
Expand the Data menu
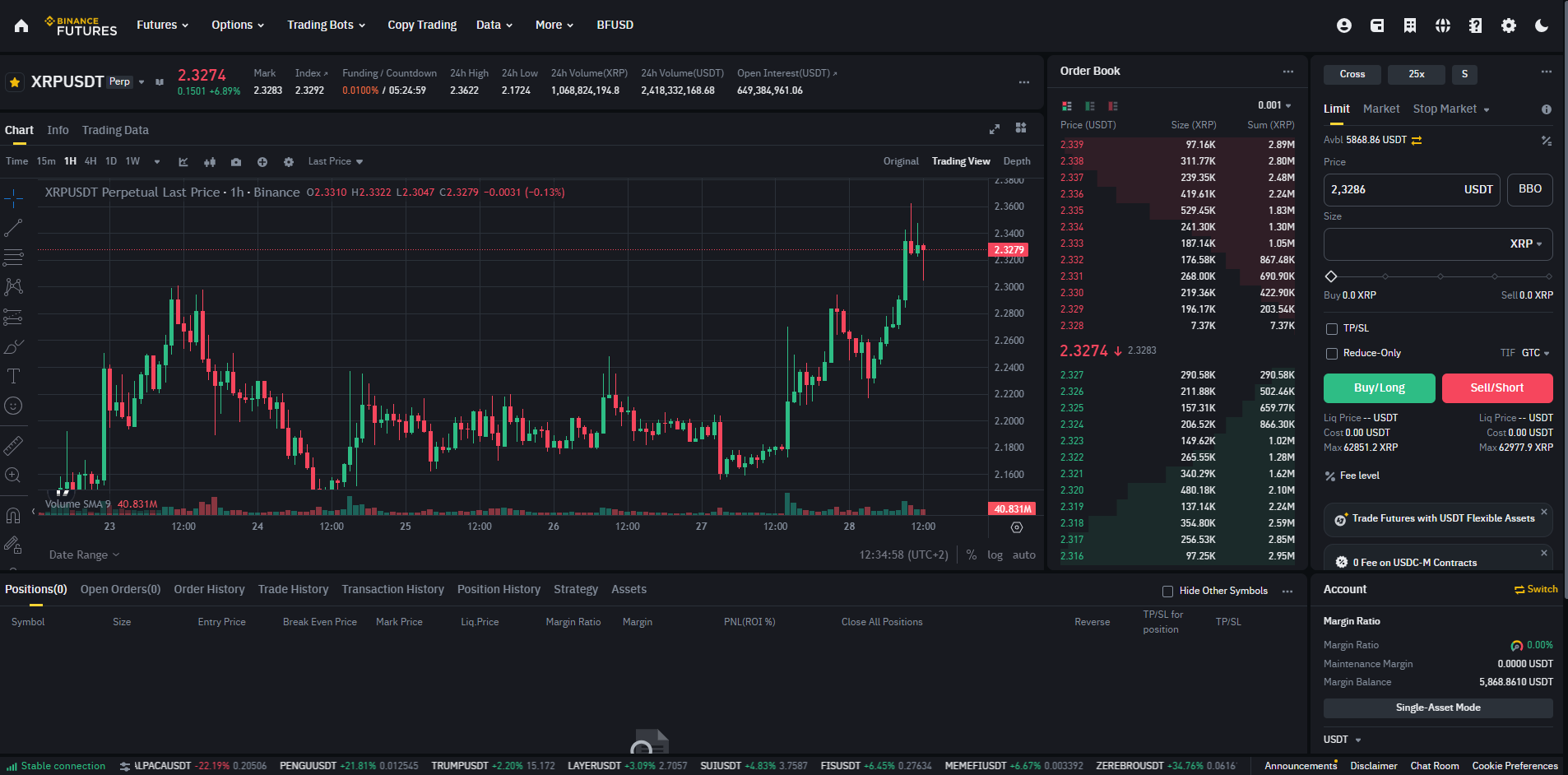pos(494,26)
